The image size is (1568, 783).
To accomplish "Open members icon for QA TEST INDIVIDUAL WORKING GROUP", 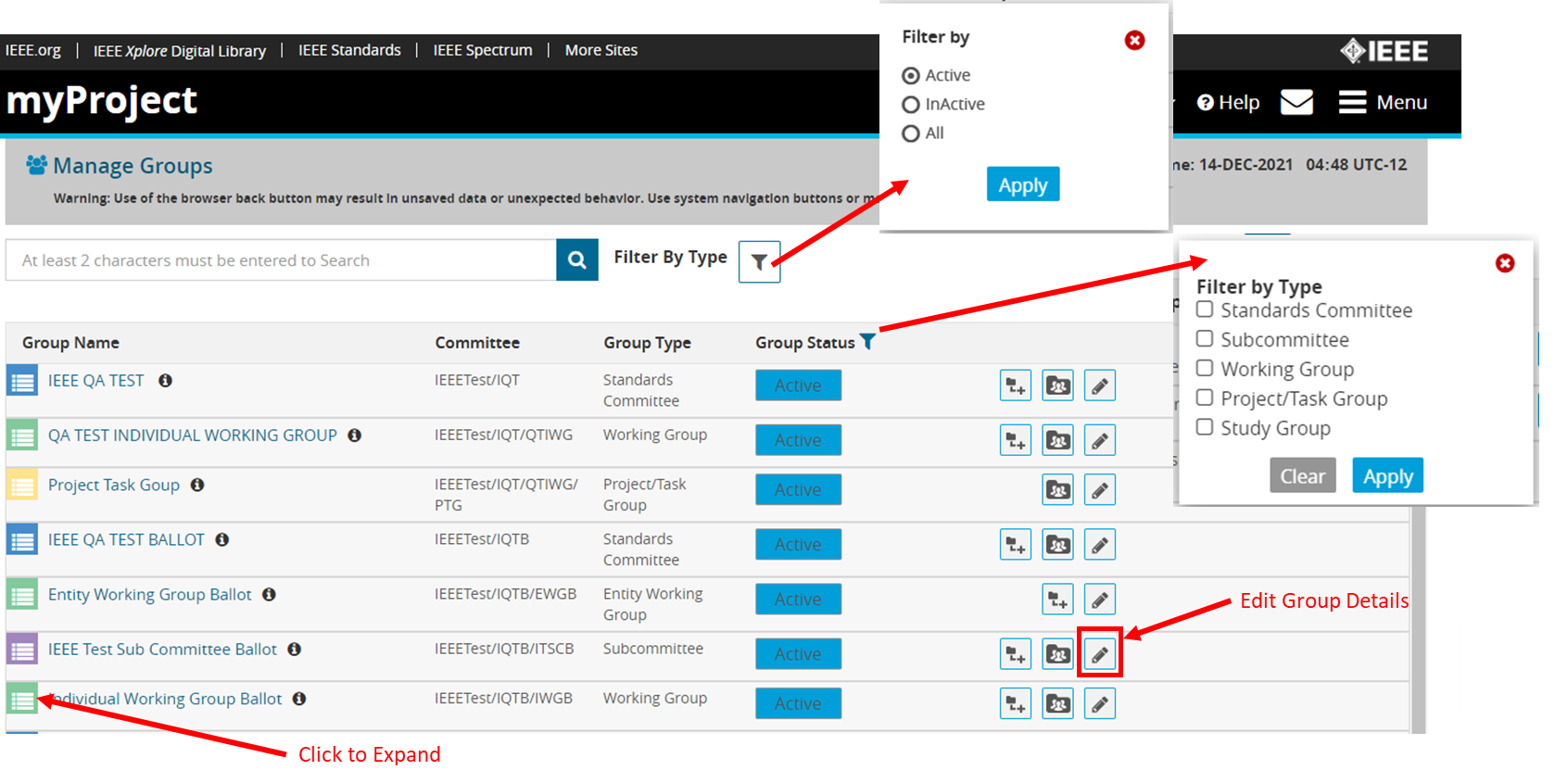I will tap(1057, 440).
